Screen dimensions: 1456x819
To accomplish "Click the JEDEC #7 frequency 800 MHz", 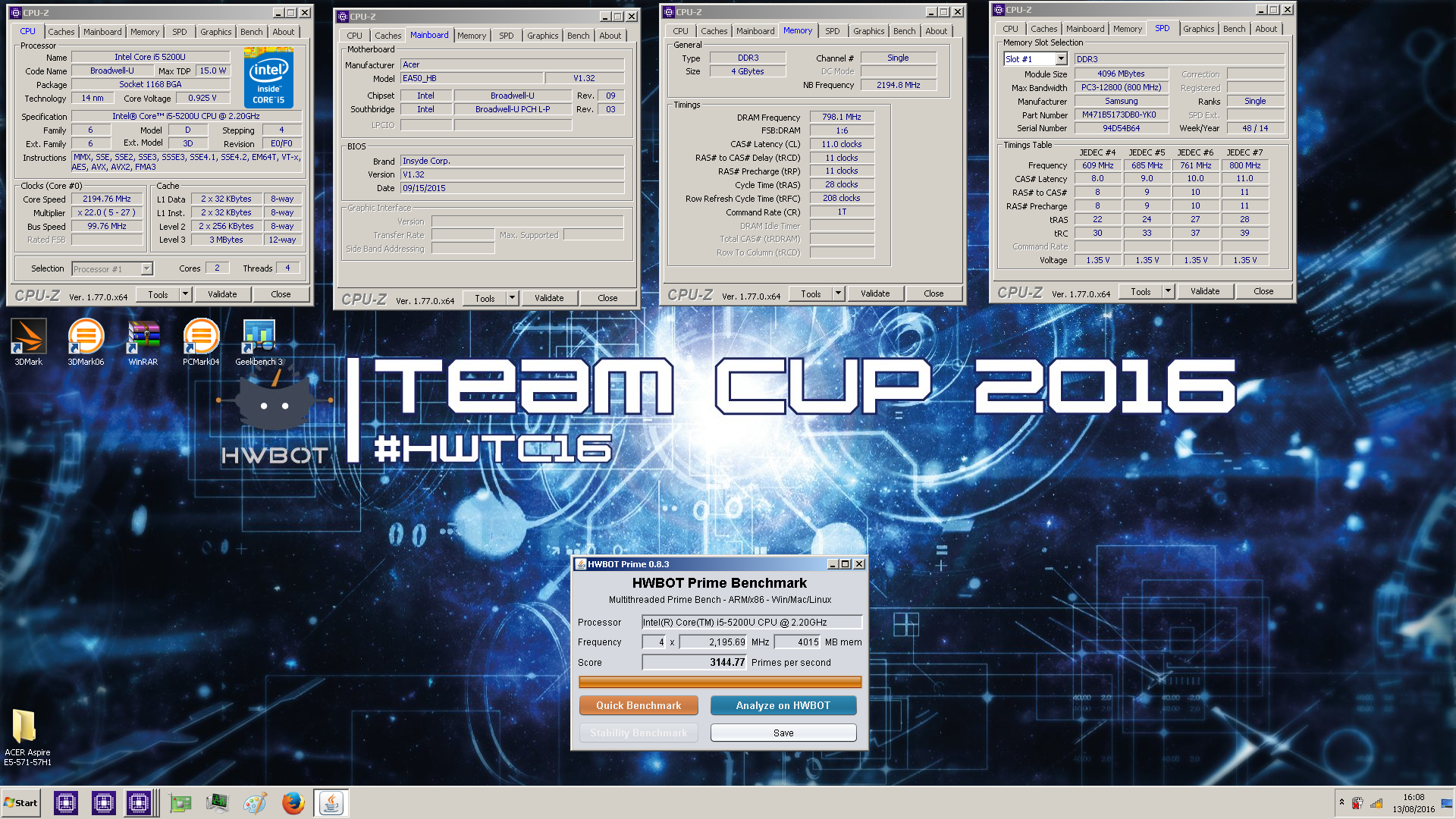I will coord(1244,165).
